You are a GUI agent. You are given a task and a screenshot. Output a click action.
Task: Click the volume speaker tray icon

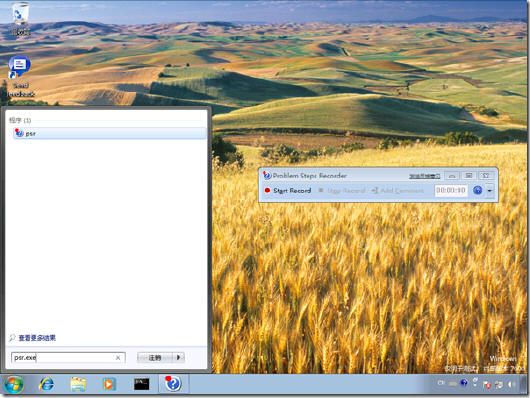coord(511,384)
